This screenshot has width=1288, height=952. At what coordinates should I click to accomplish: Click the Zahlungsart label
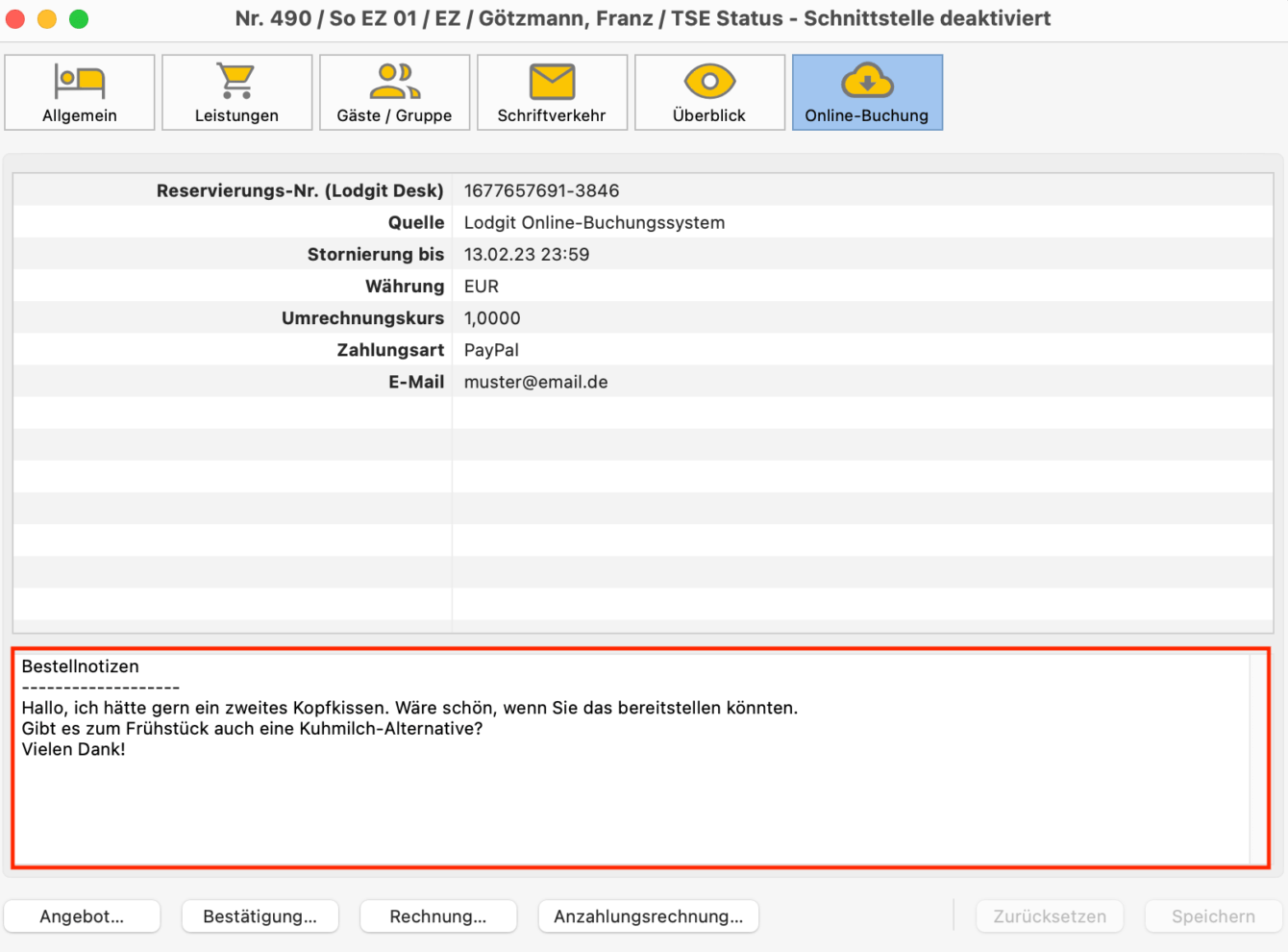click(x=390, y=349)
